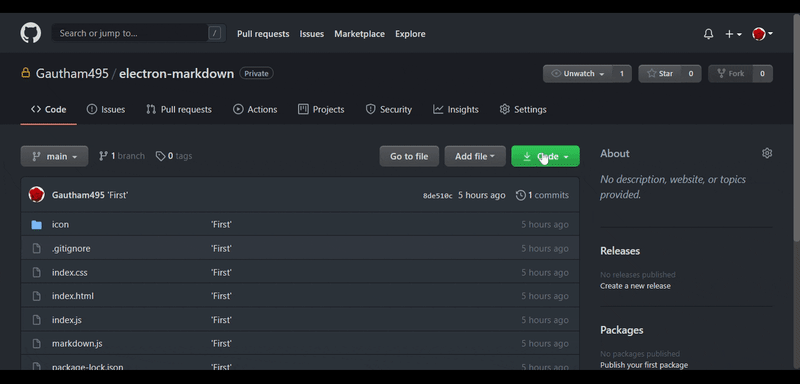Expand the green Code dropdown
The image size is (800, 384).
[x=545, y=156]
